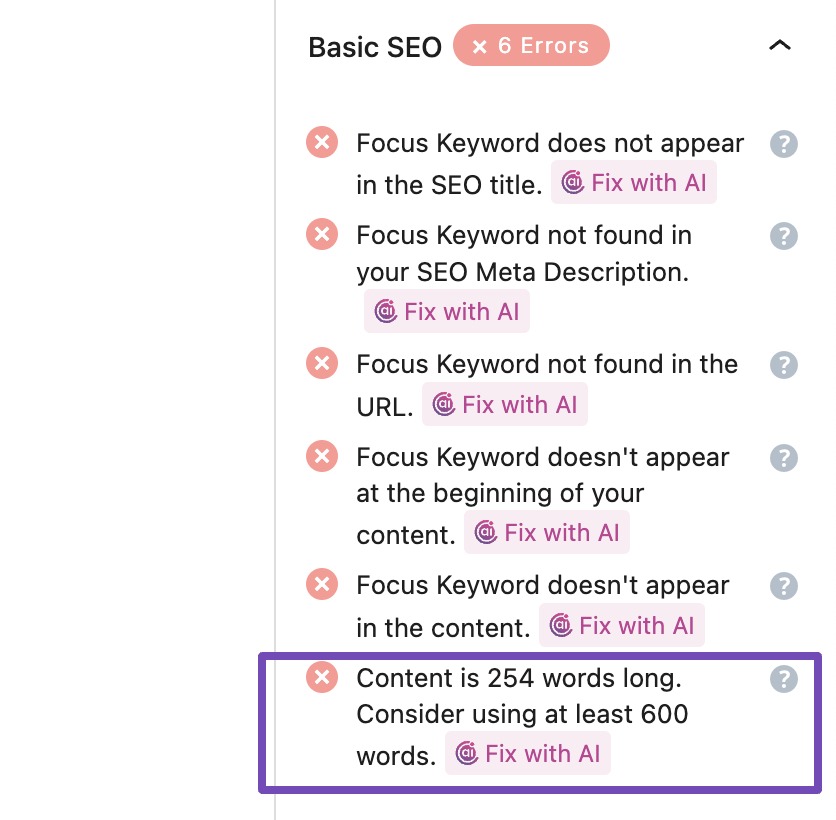Open help for keyword in content error
The height and width of the screenshot is (820, 836).
pos(784,586)
